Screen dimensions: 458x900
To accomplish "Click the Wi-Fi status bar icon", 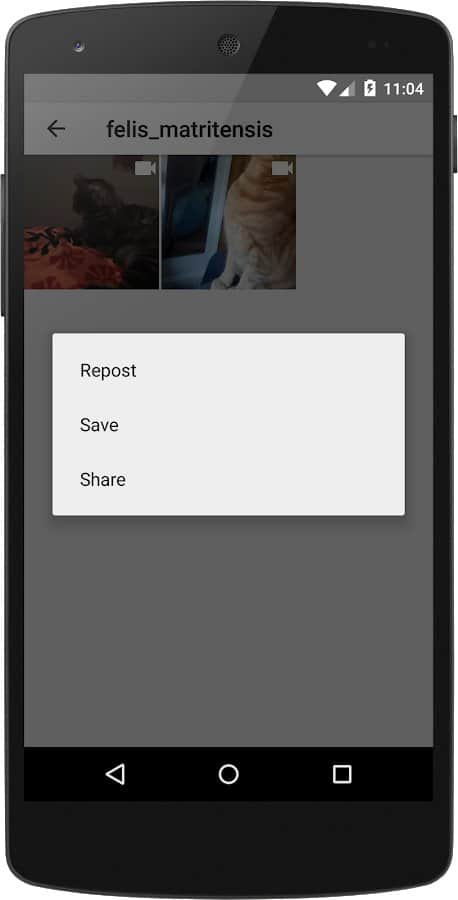I will pos(326,88).
